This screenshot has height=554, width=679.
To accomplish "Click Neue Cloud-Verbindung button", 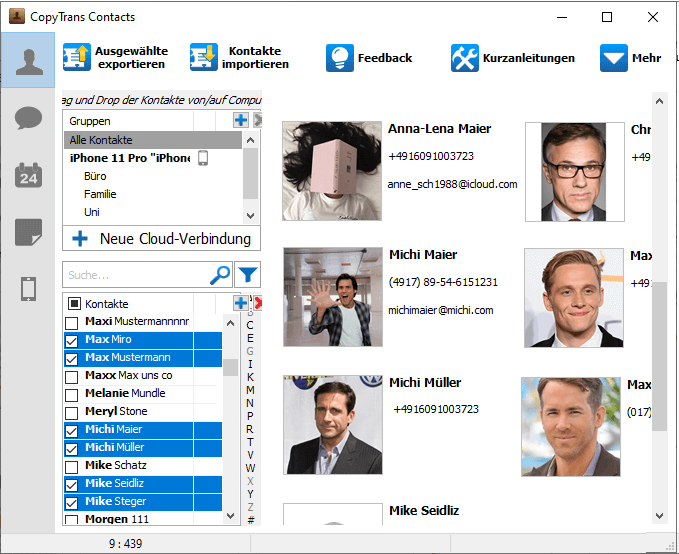I will [162, 239].
